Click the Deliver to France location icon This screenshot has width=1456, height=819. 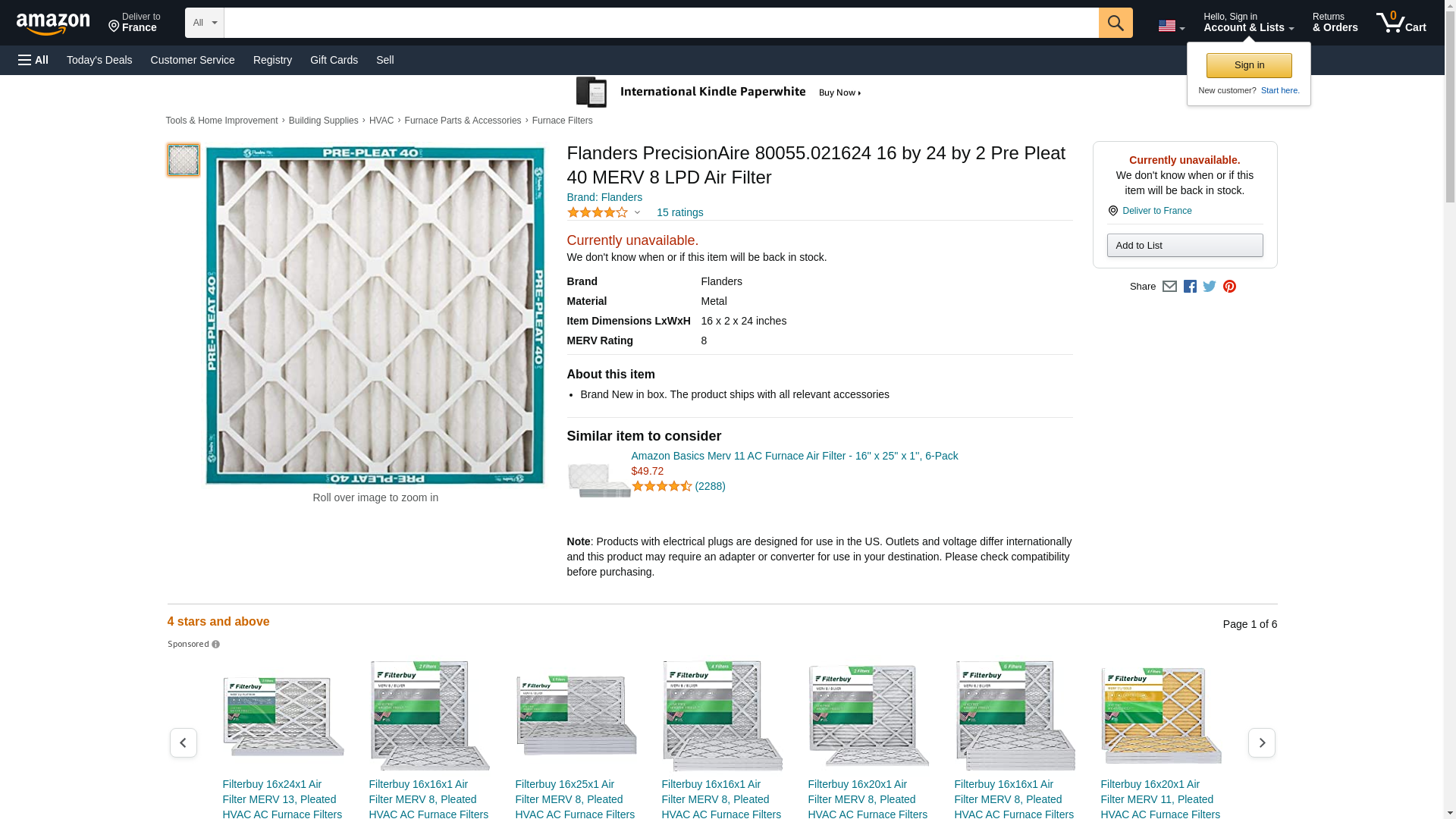click(x=1112, y=211)
